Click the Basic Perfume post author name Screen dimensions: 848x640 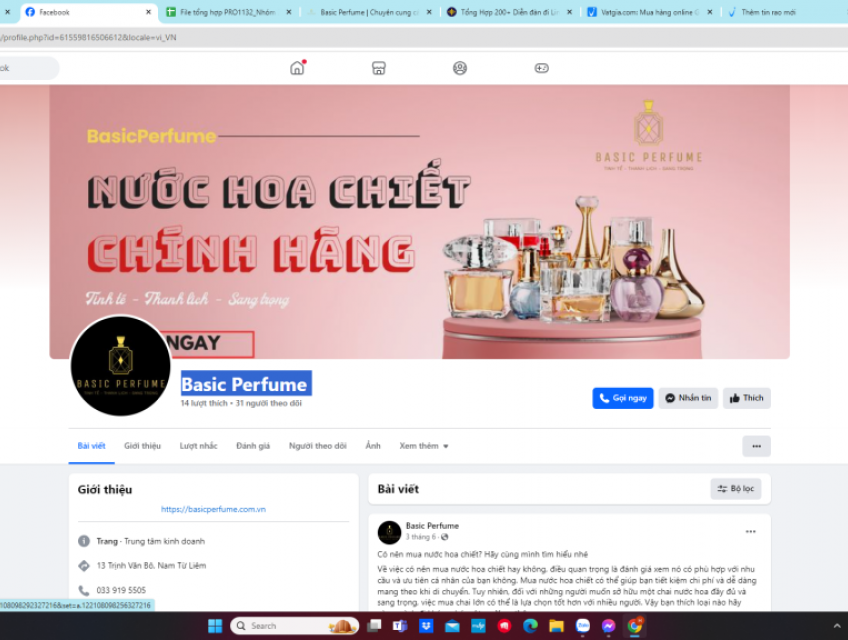coord(432,525)
